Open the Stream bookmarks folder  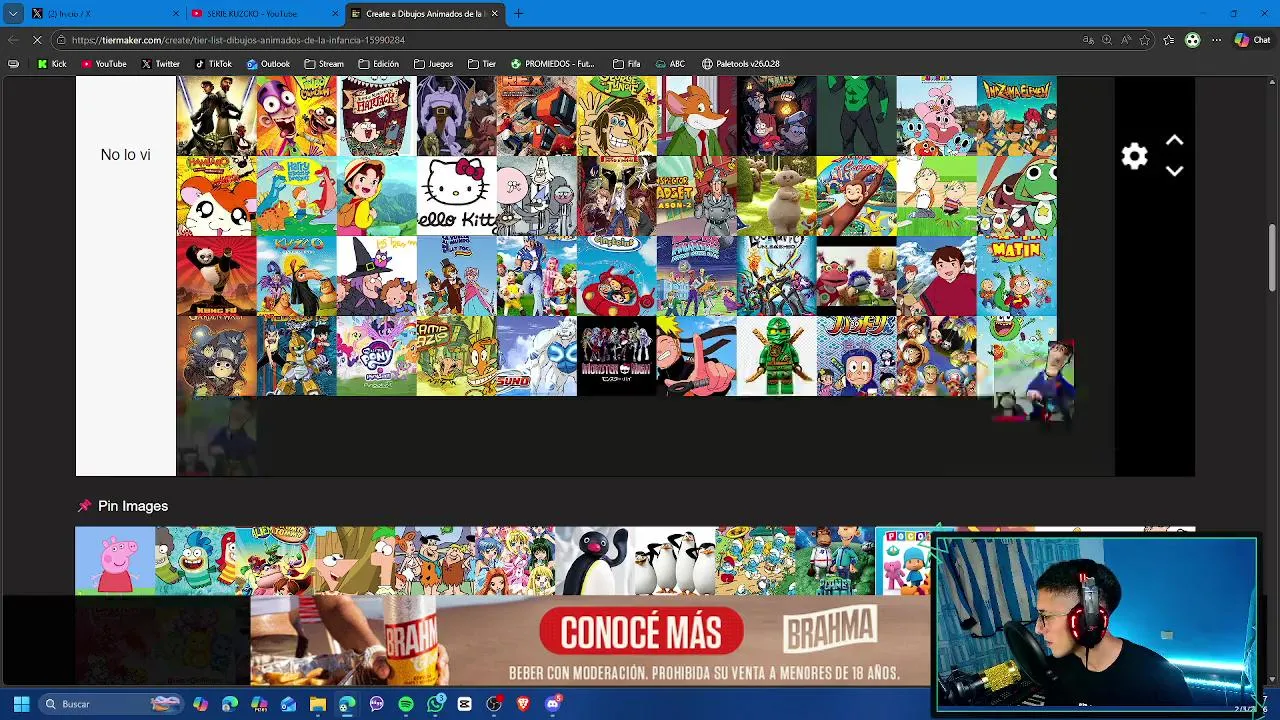point(324,64)
